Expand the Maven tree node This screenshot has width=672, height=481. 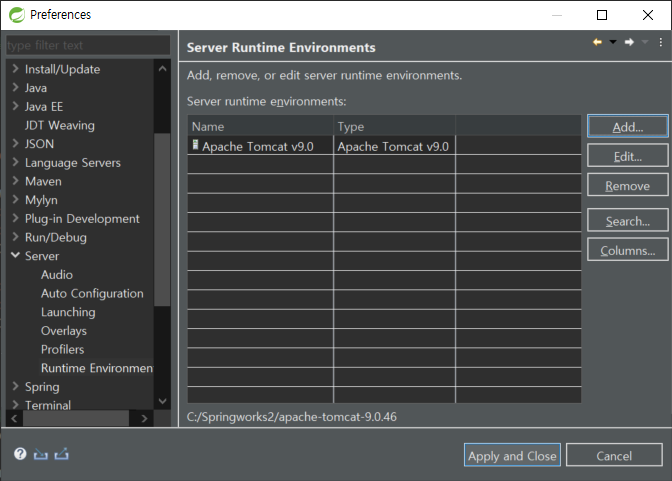15,180
